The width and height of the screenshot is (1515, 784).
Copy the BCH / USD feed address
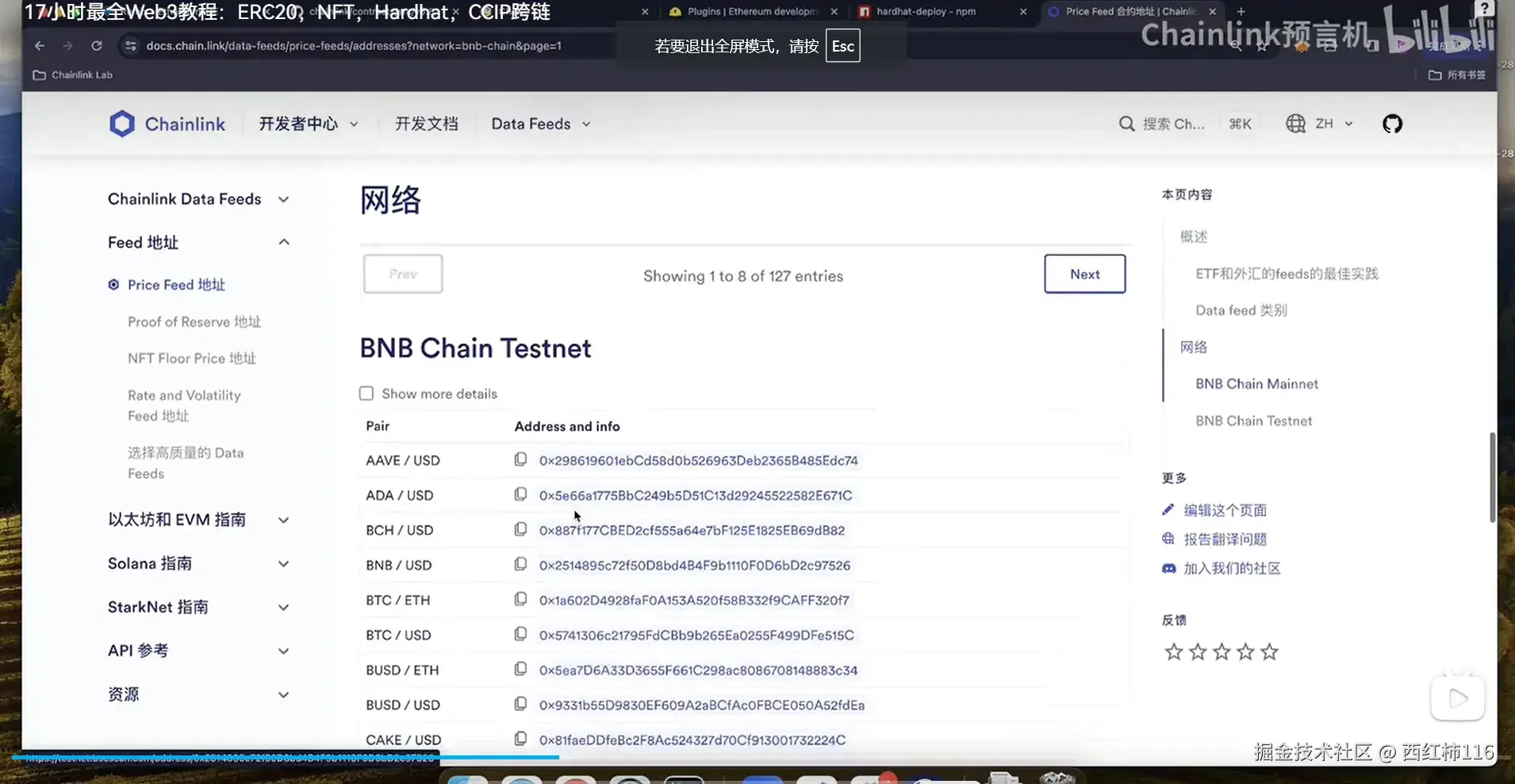click(520, 530)
